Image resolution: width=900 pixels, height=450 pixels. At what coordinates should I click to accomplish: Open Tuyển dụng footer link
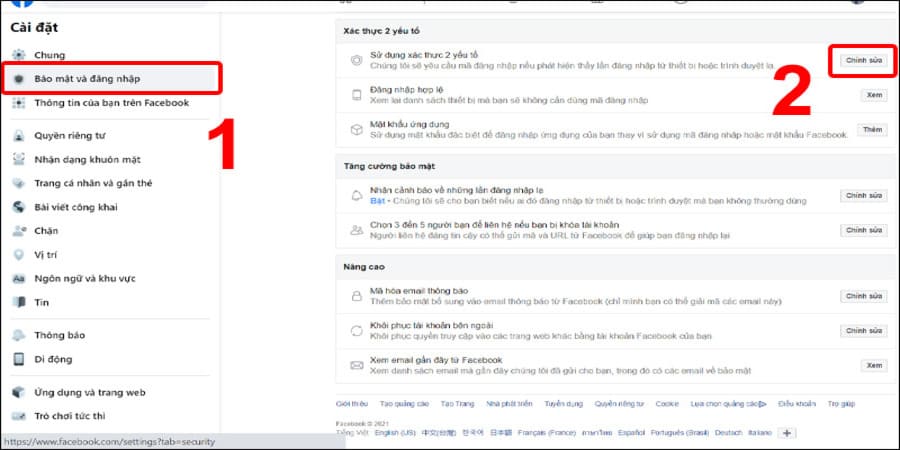click(563, 404)
